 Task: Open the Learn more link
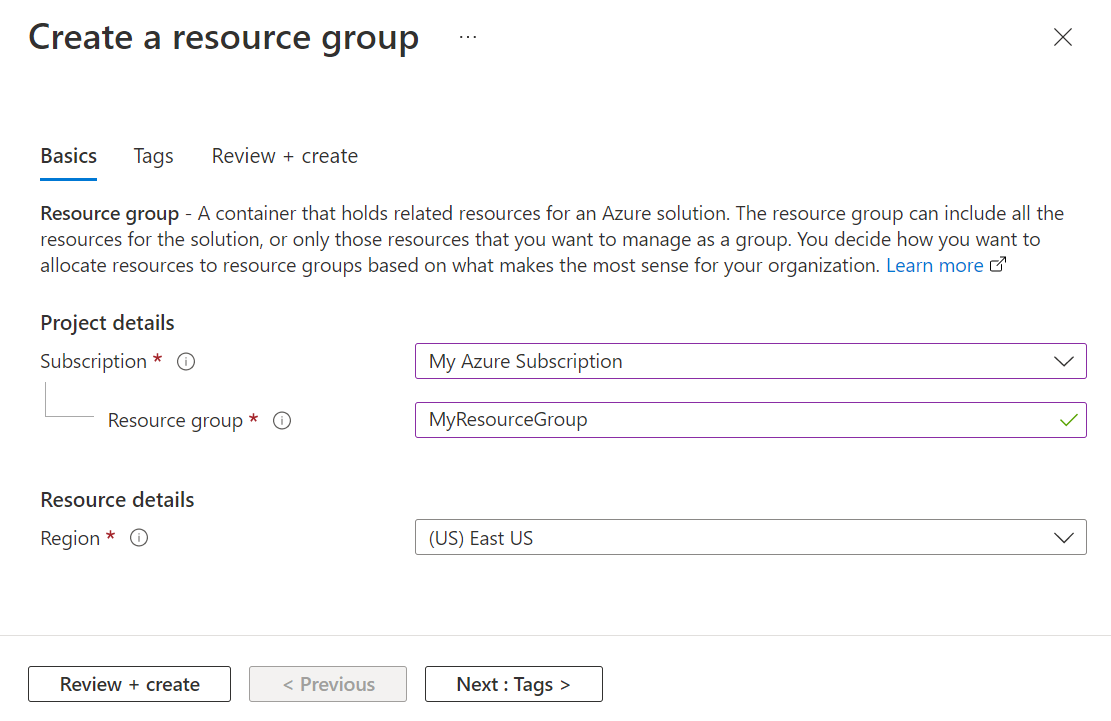pyautogui.click(x=935, y=264)
